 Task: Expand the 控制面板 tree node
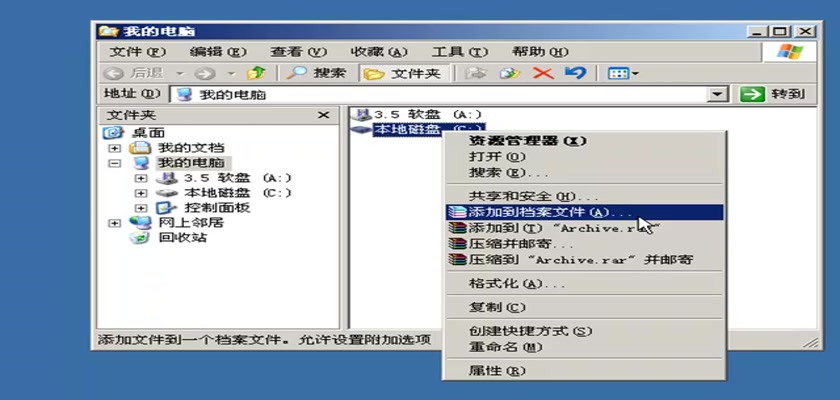tap(140, 208)
